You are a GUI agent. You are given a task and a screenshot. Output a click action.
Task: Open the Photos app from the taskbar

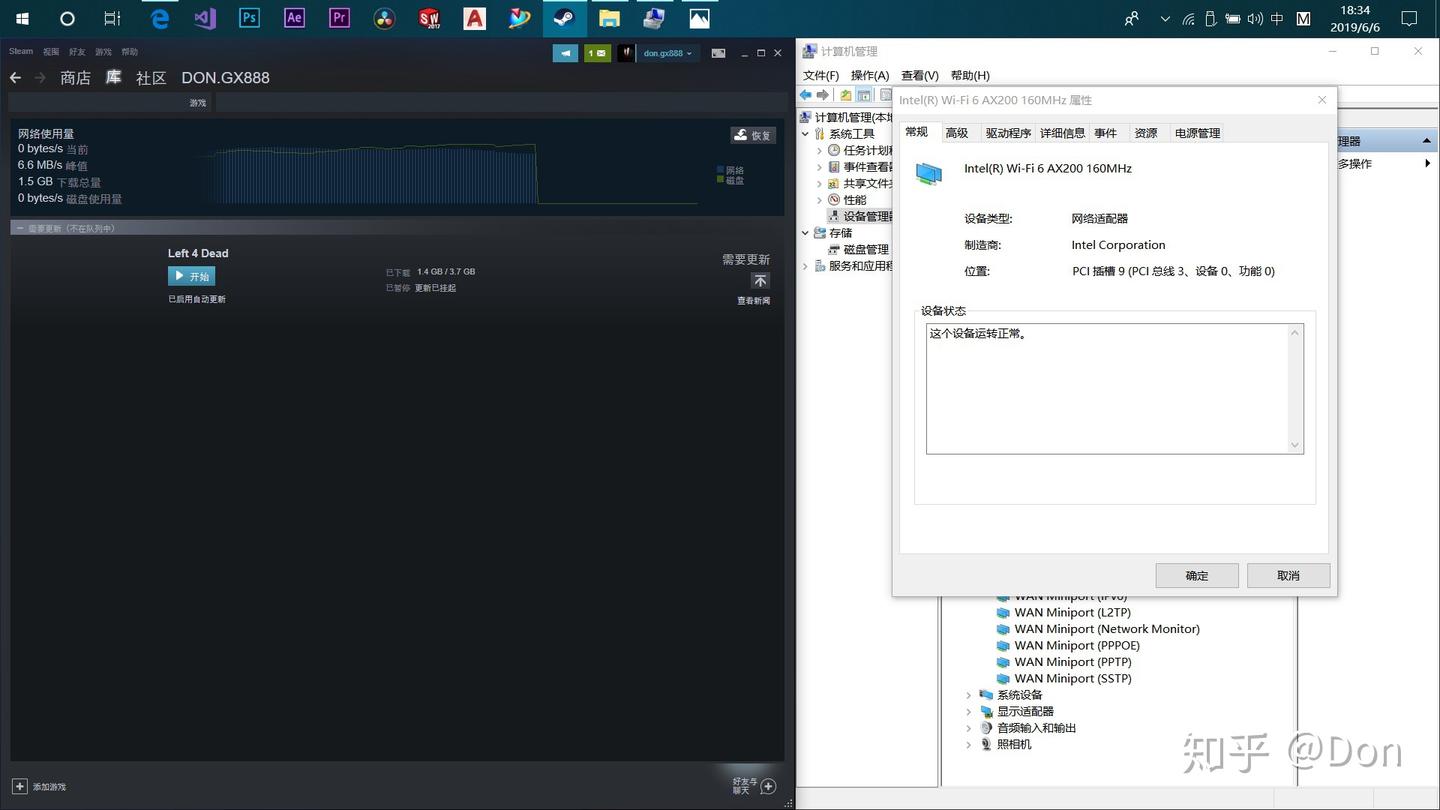click(x=699, y=18)
